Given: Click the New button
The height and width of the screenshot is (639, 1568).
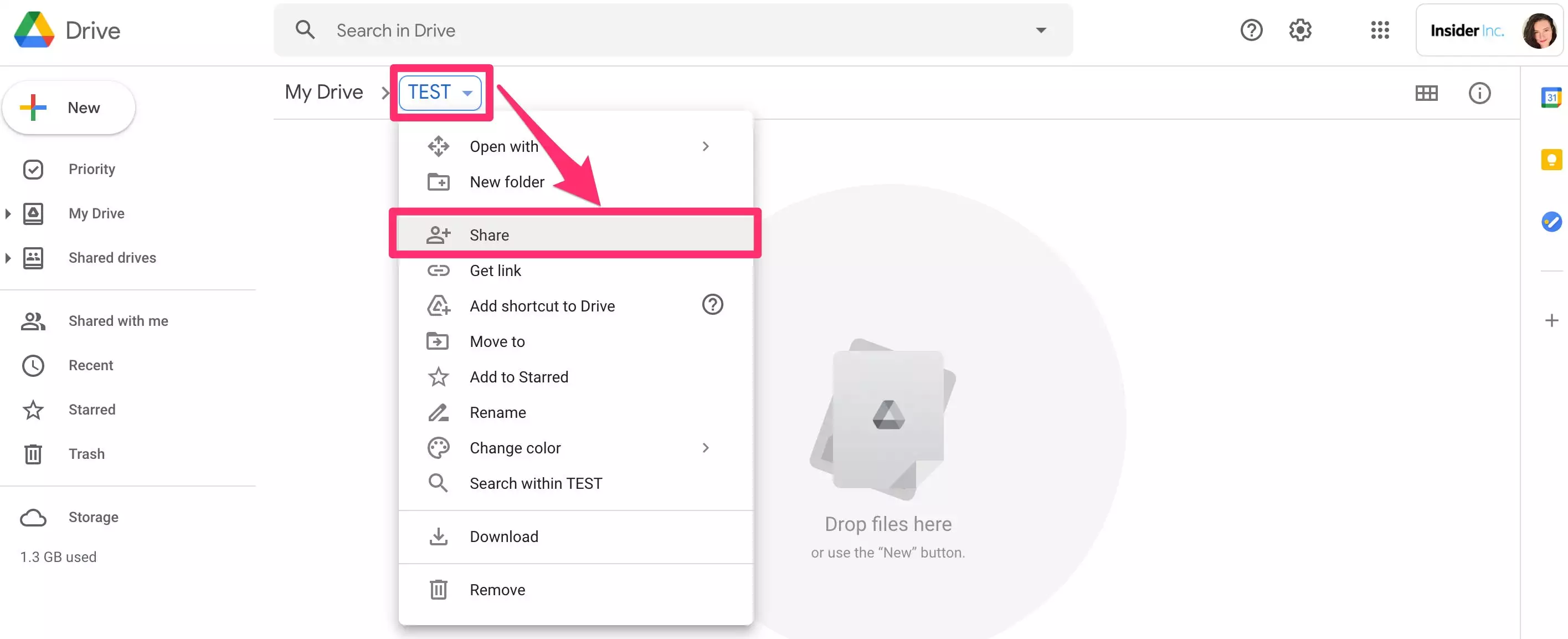Looking at the screenshot, I should (69, 108).
